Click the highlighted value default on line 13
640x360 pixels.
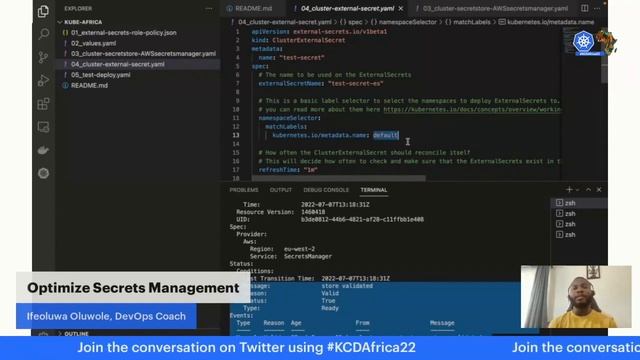(386, 135)
